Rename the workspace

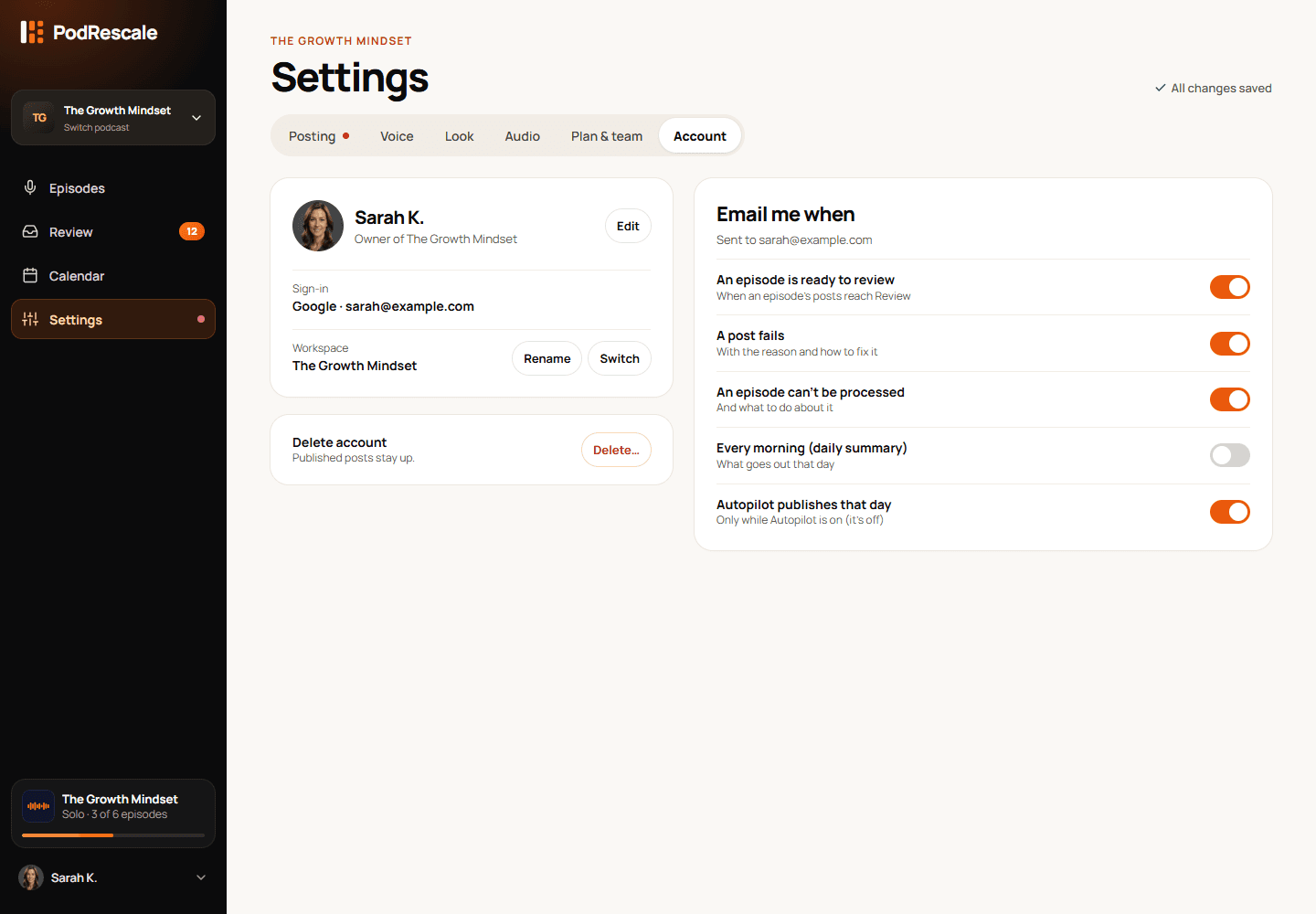547,358
